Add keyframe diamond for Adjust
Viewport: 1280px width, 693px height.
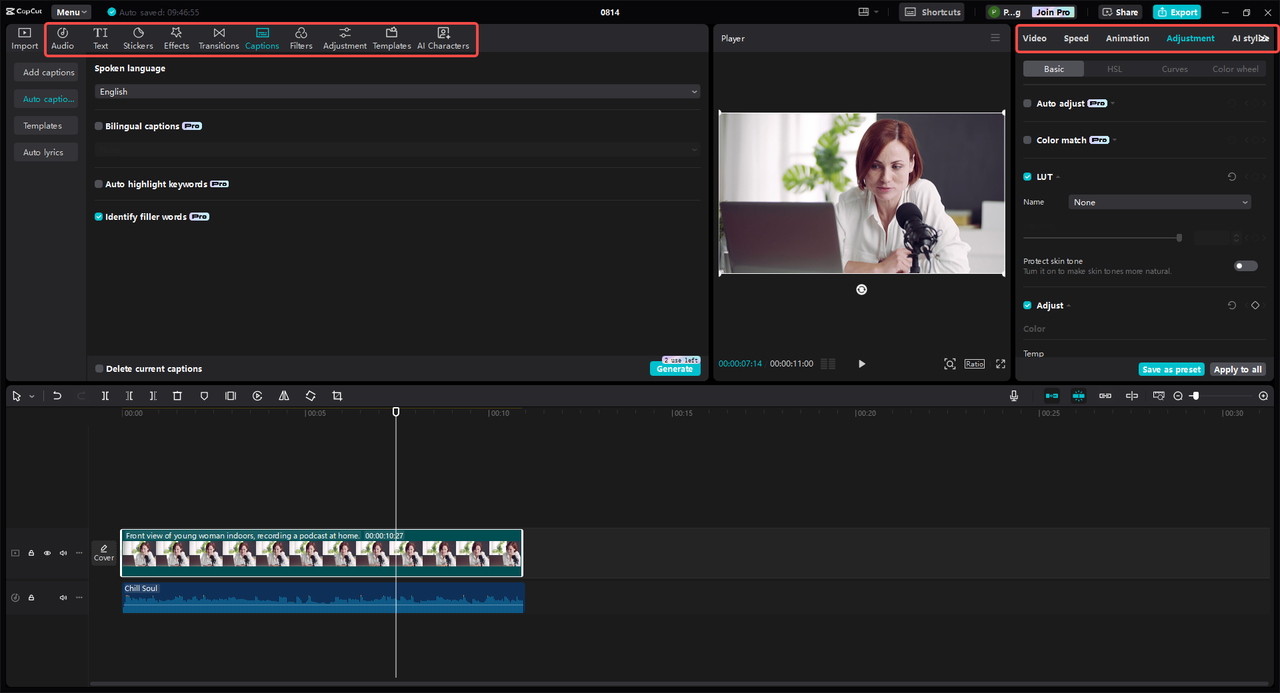(x=1255, y=305)
